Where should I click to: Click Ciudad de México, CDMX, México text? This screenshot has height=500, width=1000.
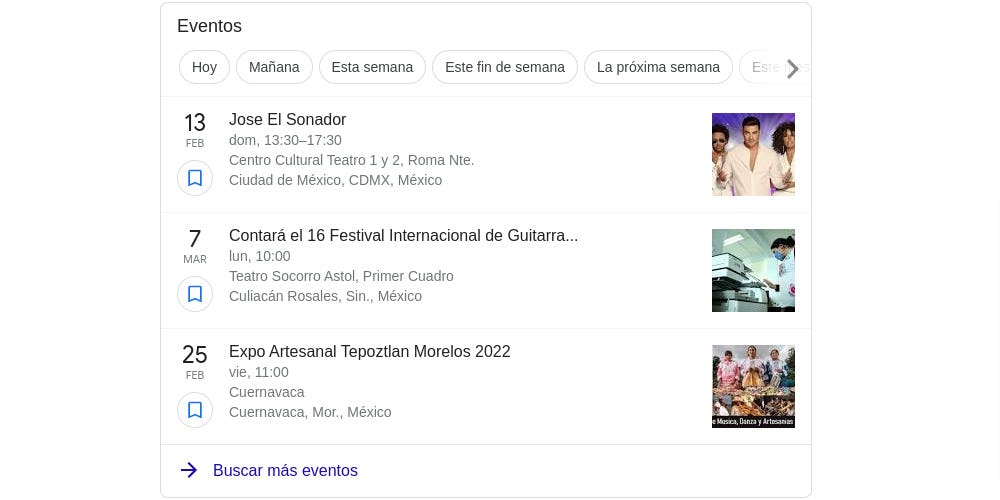coord(335,180)
